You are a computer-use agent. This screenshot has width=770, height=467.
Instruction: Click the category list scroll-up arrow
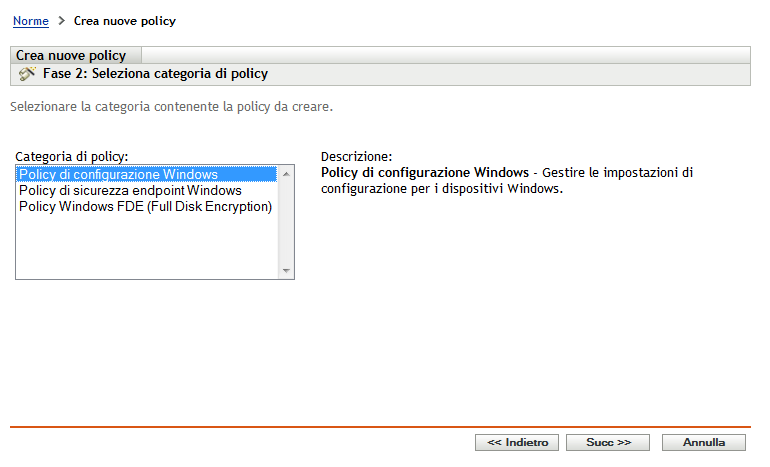tap(287, 174)
